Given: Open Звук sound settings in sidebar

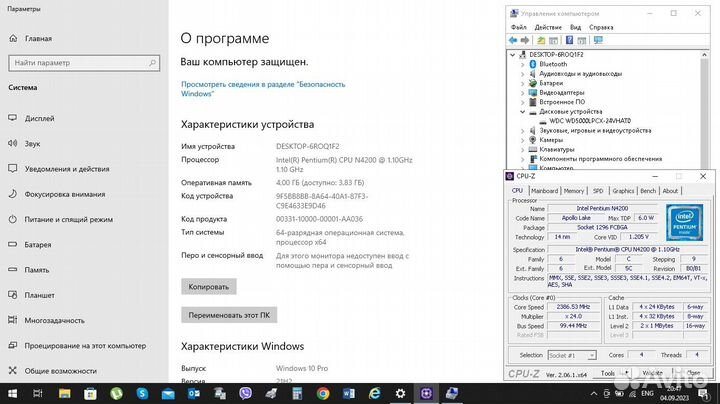Looking at the screenshot, I should (24, 144).
